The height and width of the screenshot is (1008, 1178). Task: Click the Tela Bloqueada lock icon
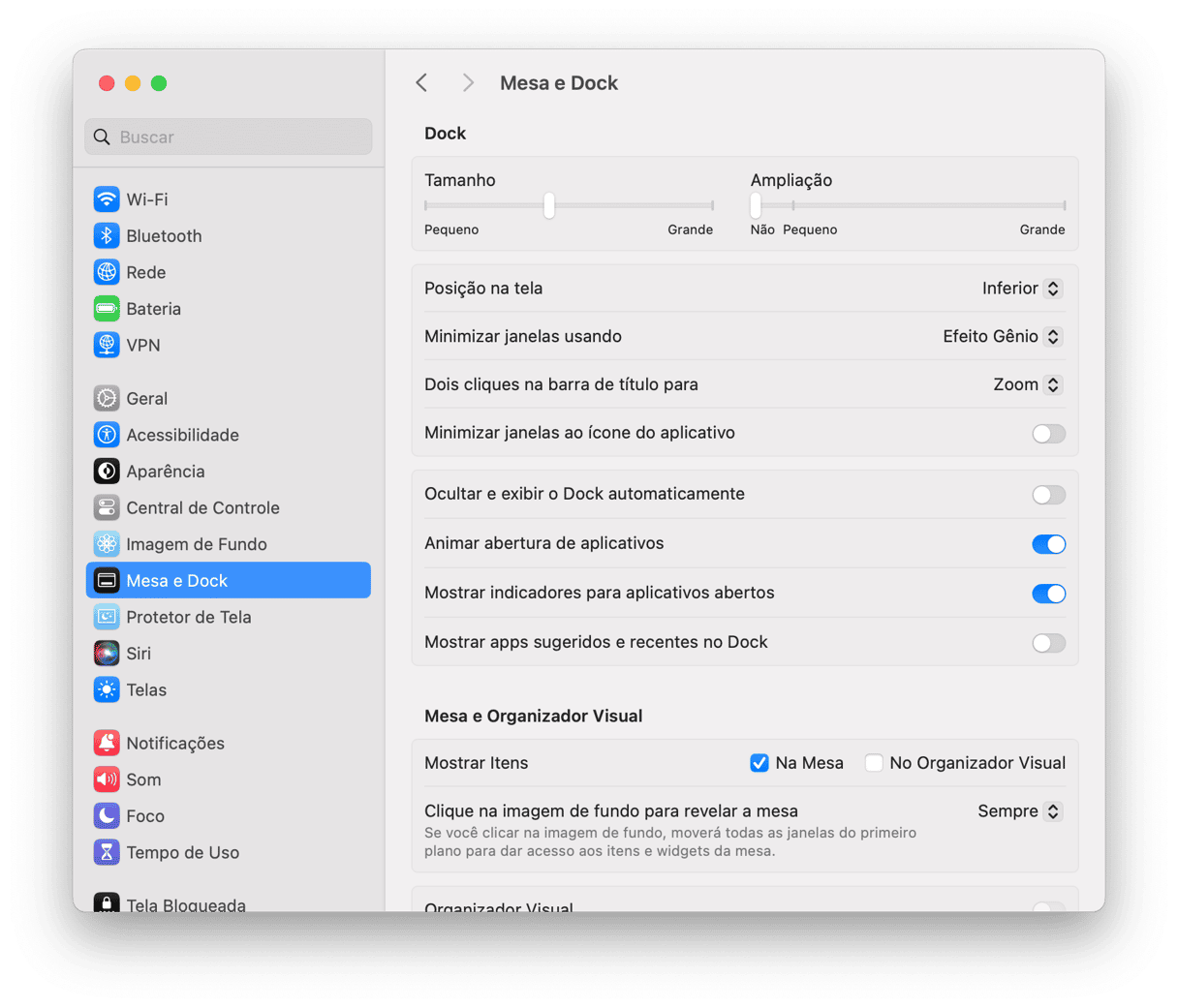point(107,902)
